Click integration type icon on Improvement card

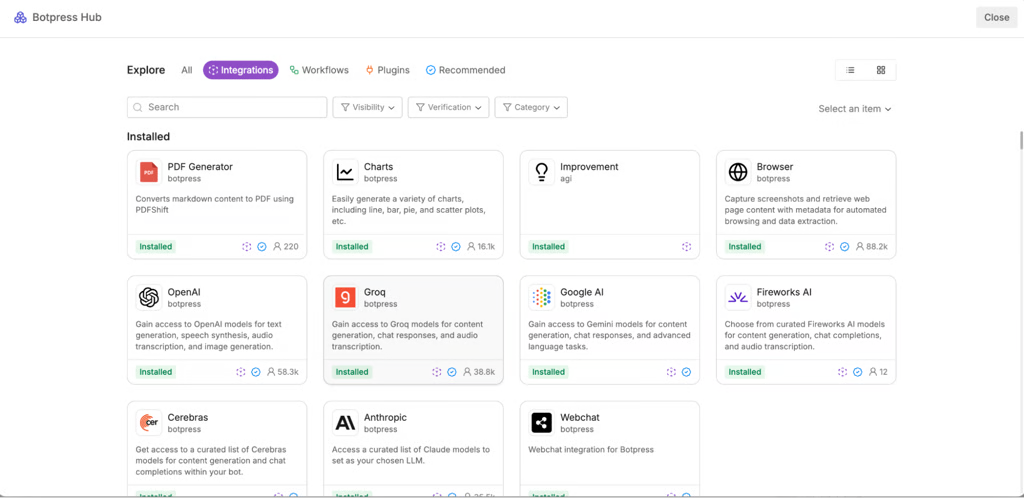686,247
